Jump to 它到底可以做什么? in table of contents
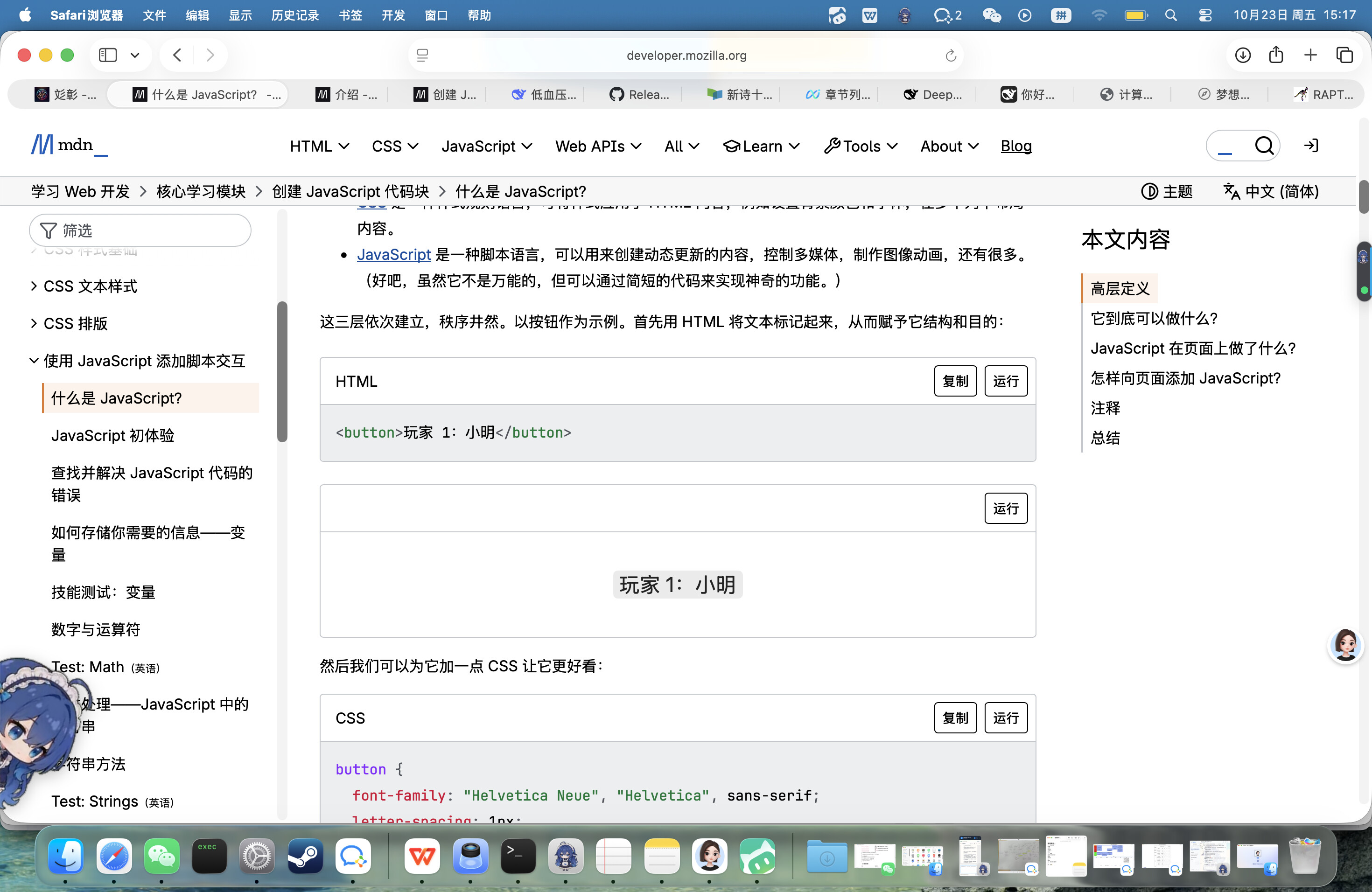This screenshot has height=892, width=1372. click(1154, 318)
